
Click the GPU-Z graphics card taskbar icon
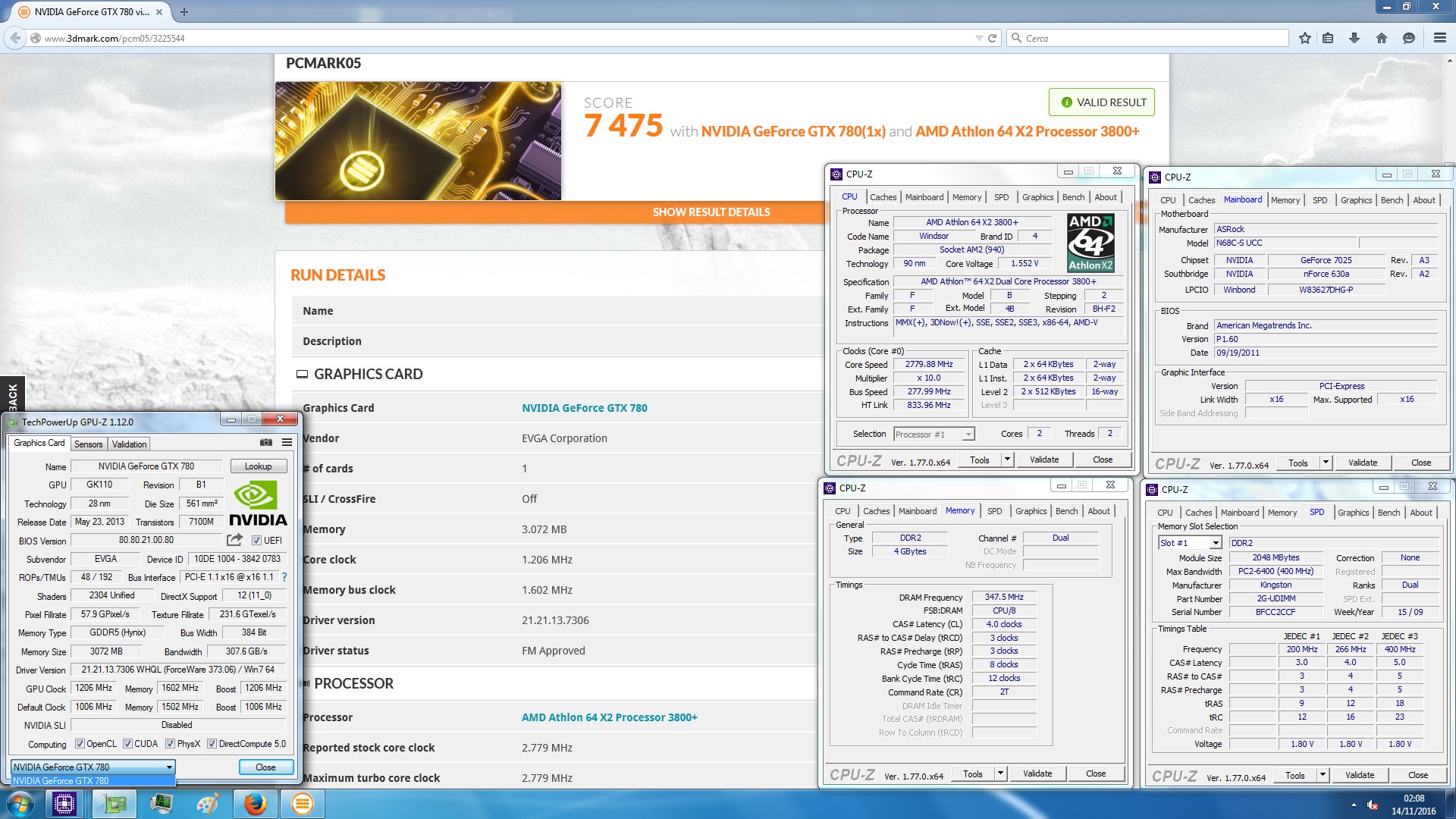(115, 804)
